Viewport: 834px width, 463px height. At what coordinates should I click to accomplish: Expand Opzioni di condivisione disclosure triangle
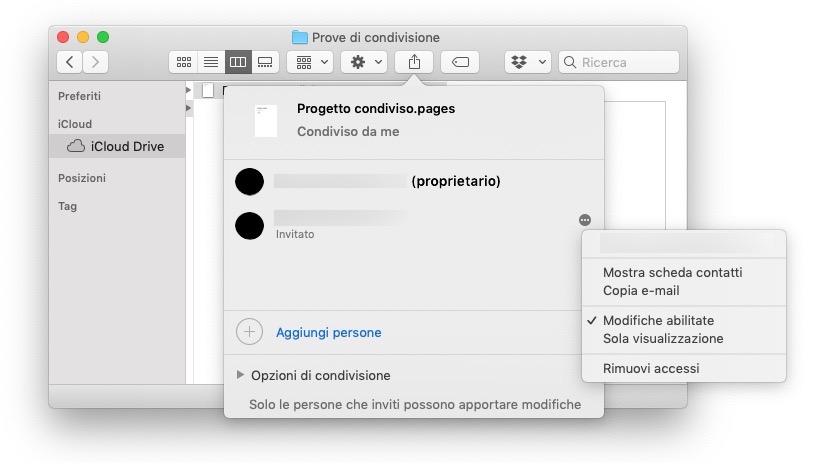(x=240, y=375)
